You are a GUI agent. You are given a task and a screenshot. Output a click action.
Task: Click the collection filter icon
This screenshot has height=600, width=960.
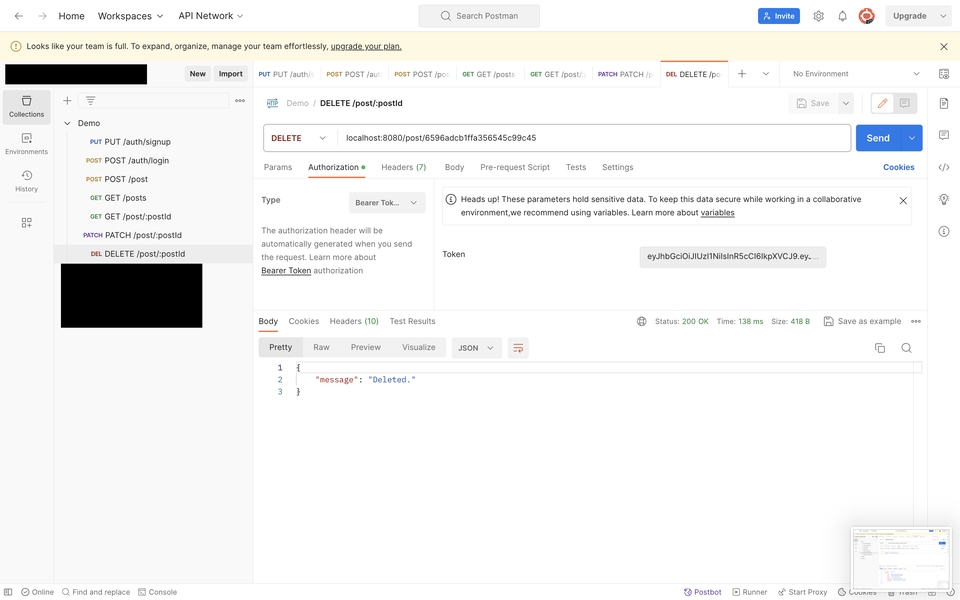[x=90, y=100]
